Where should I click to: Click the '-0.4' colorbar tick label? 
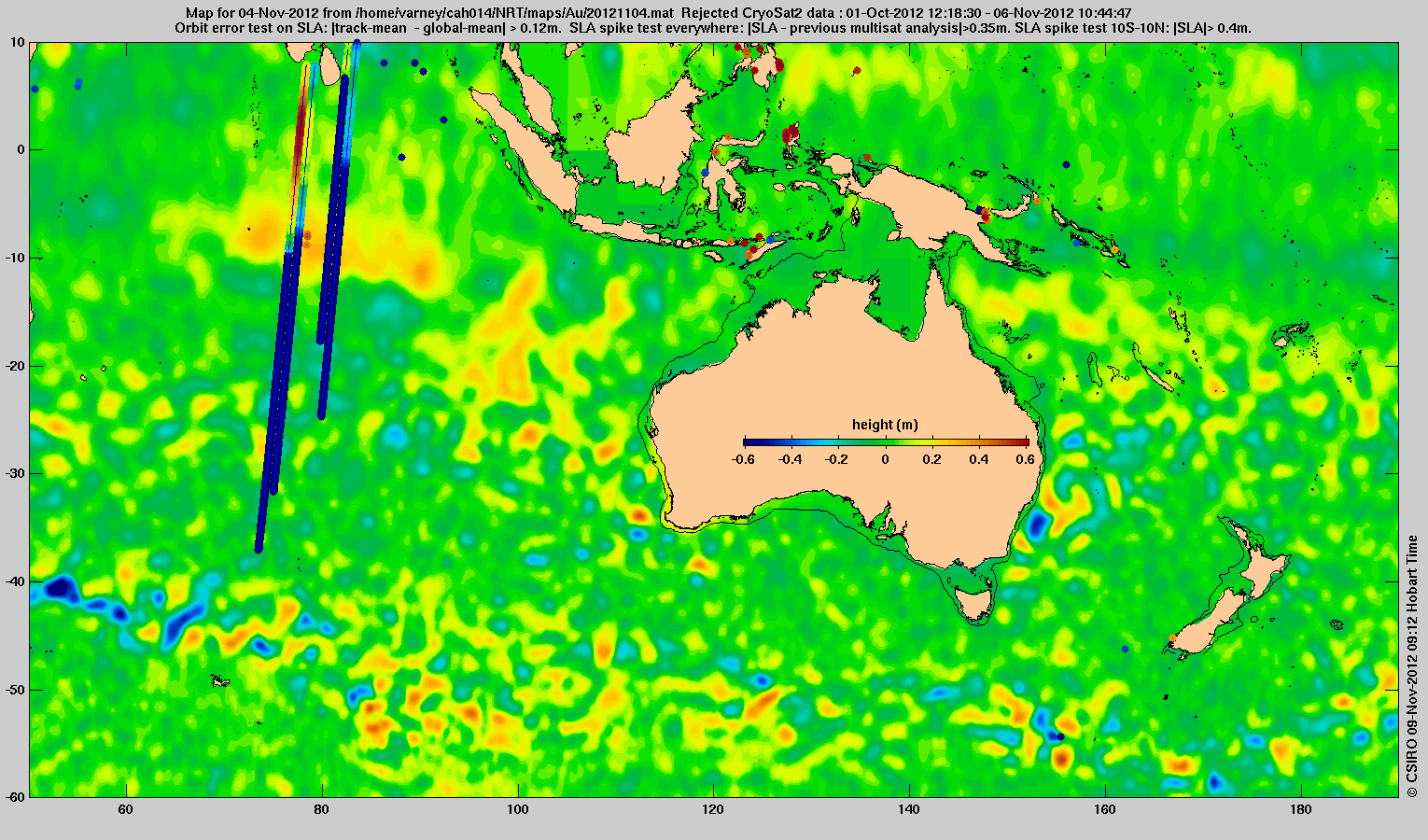coord(791,459)
